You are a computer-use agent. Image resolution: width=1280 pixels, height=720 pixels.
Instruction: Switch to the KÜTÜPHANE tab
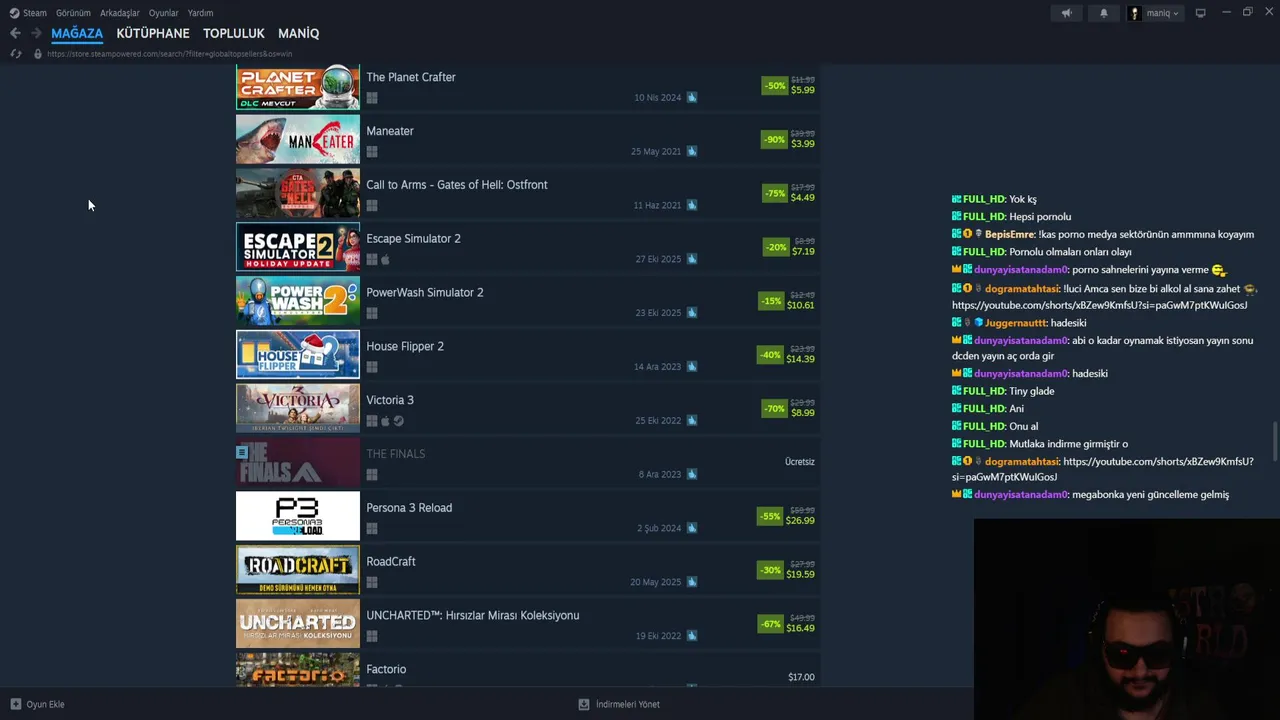[153, 33]
